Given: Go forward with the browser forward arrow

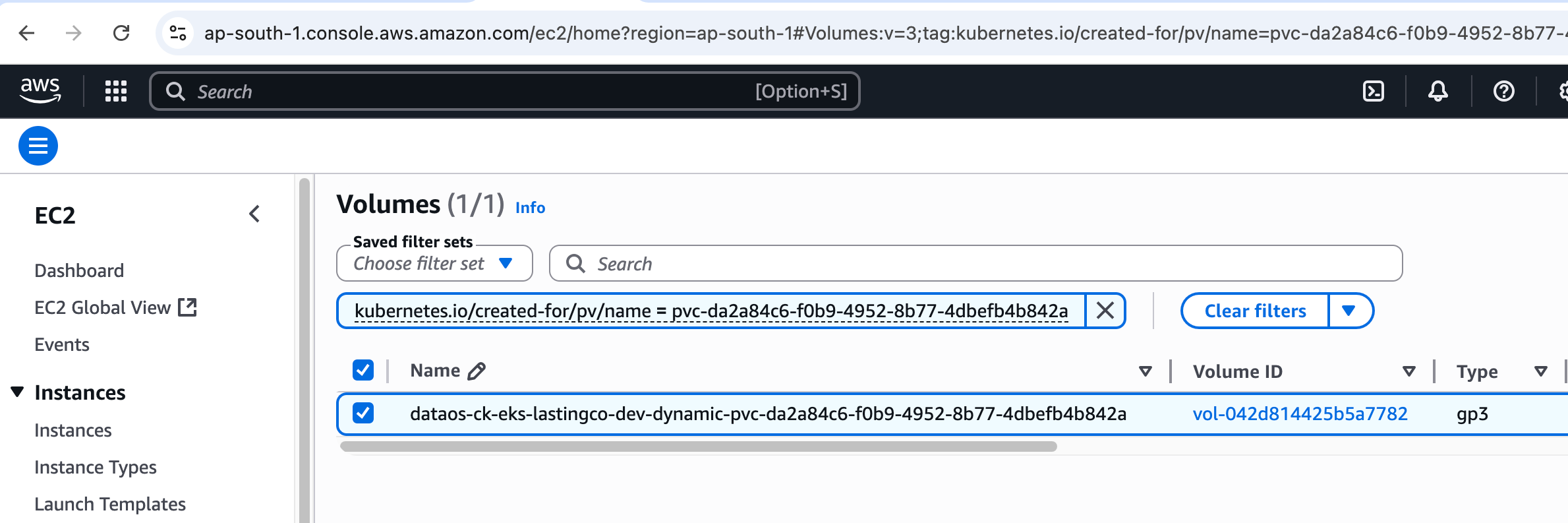Looking at the screenshot, I should pos(74,33).
